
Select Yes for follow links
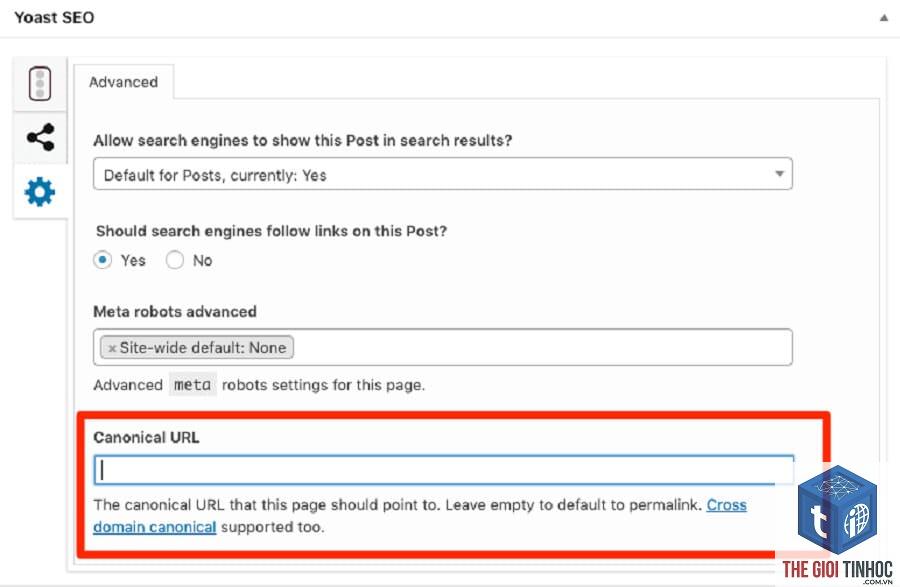[103, 260]
